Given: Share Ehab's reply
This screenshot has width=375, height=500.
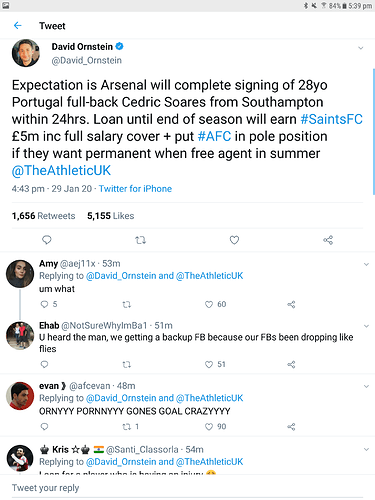Looking at the screenshot, I should tap(291, 365).
